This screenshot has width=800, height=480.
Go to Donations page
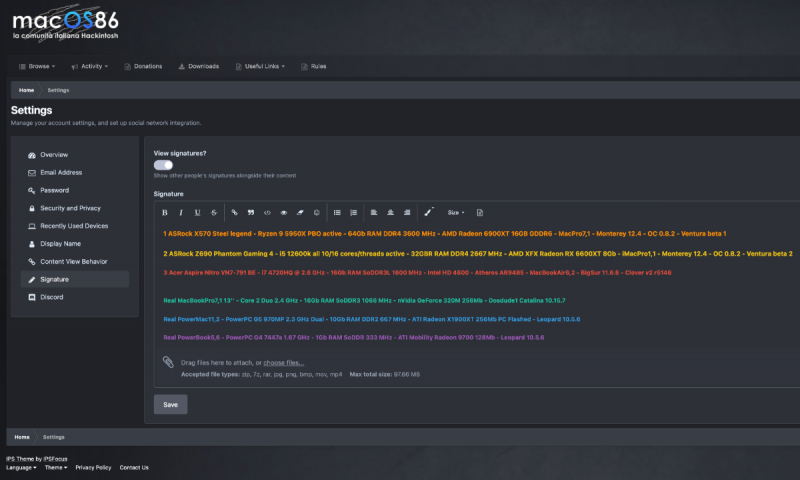143,66
